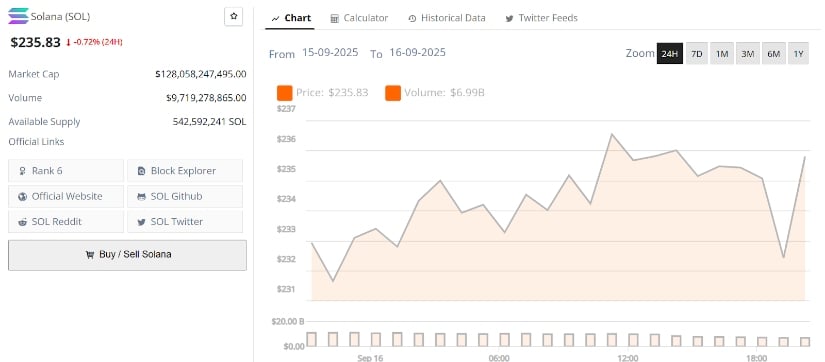Click the To date field 16-09-2025
825x362 pixels.
pos(417,53)
